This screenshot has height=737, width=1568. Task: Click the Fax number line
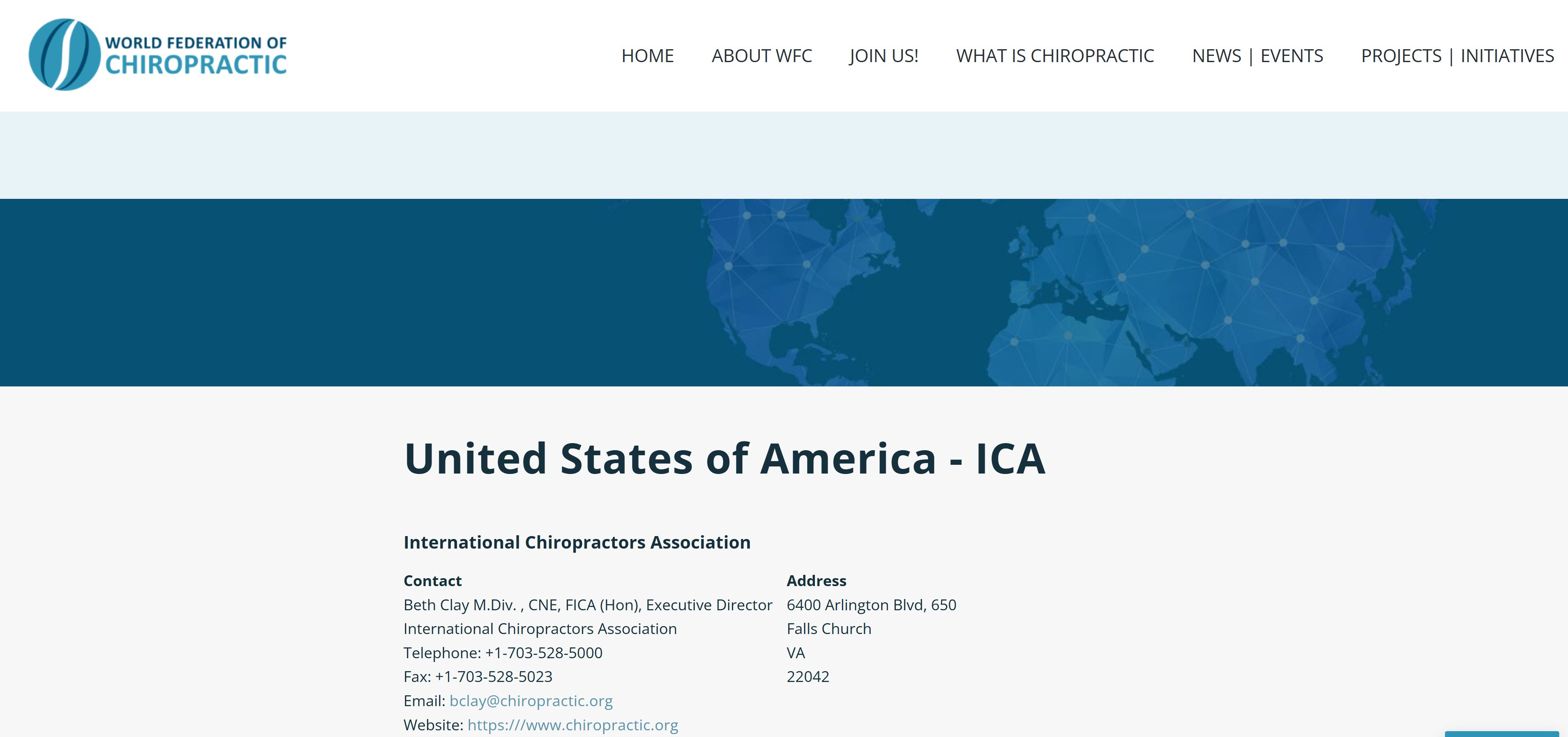click(478, 677)
